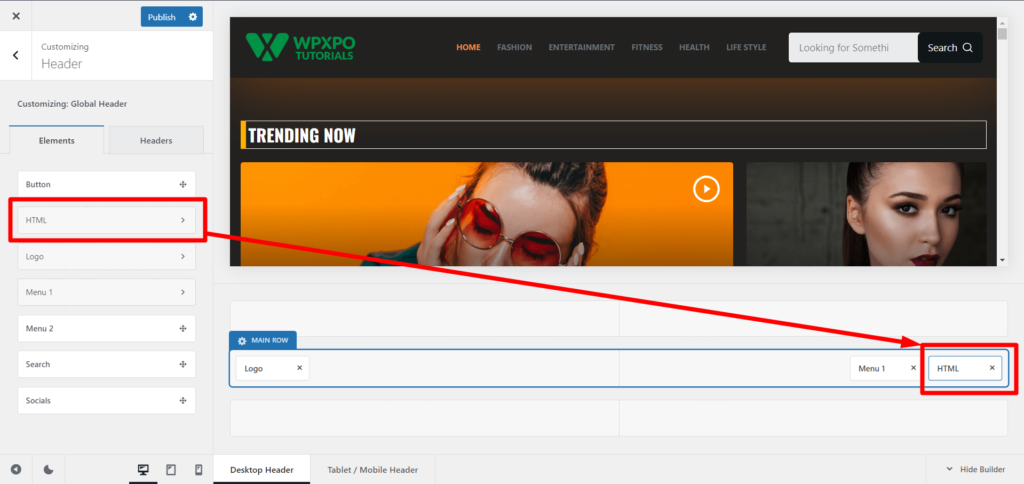Open the sunglasses woman featured image
This screenshot has height=484, width=1024.
click(487, 214)
